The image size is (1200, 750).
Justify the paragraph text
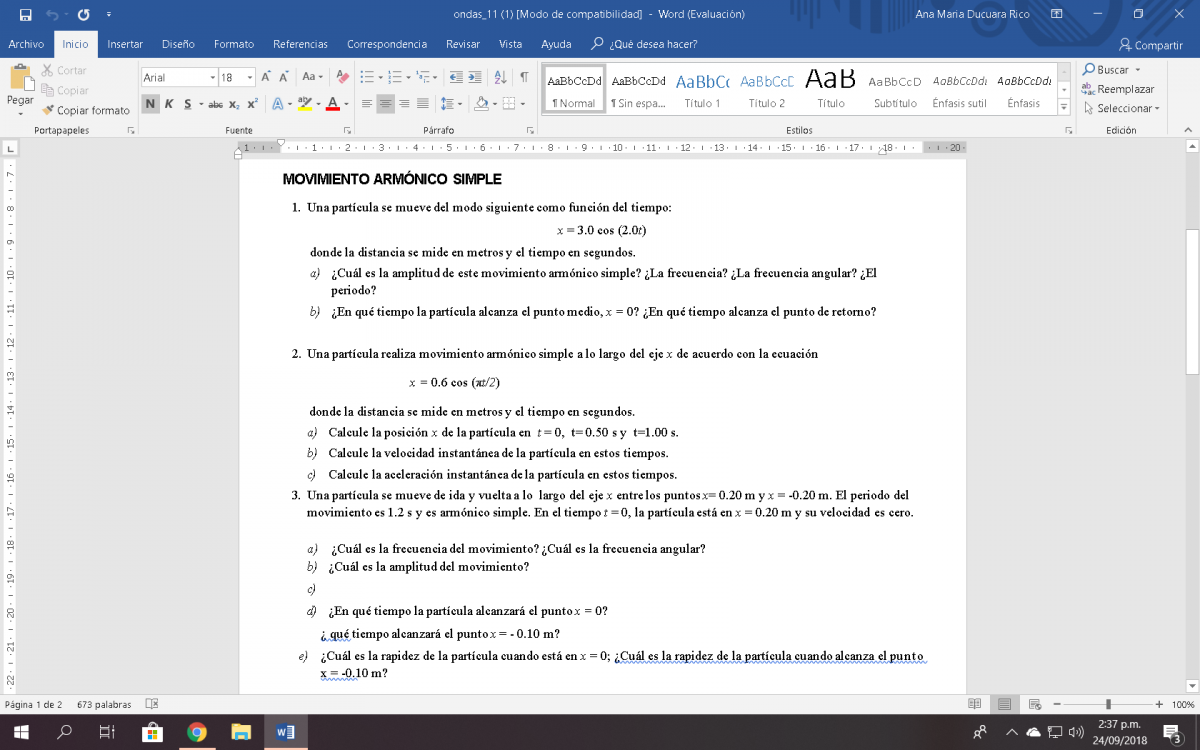point(423,104)
